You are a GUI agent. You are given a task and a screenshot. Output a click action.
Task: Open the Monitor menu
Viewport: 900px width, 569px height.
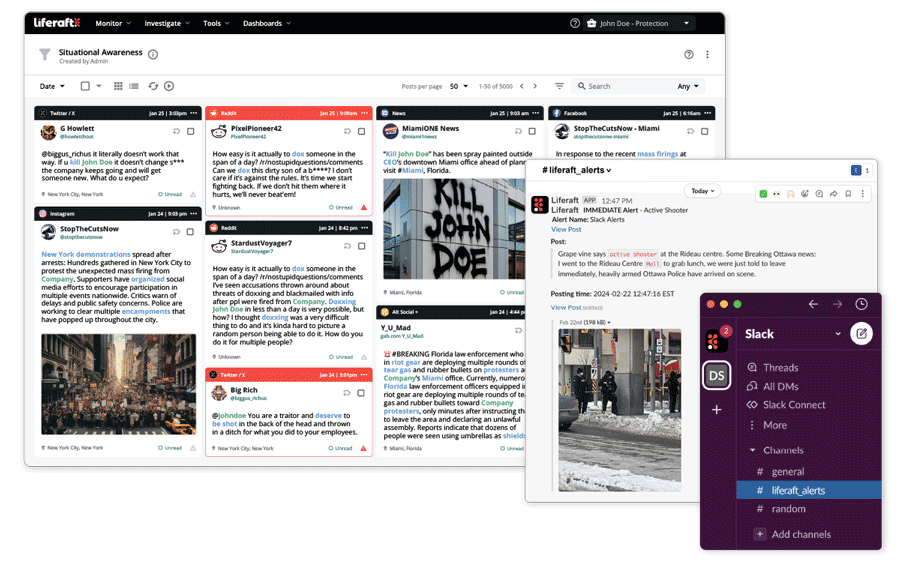pos(113,24)
